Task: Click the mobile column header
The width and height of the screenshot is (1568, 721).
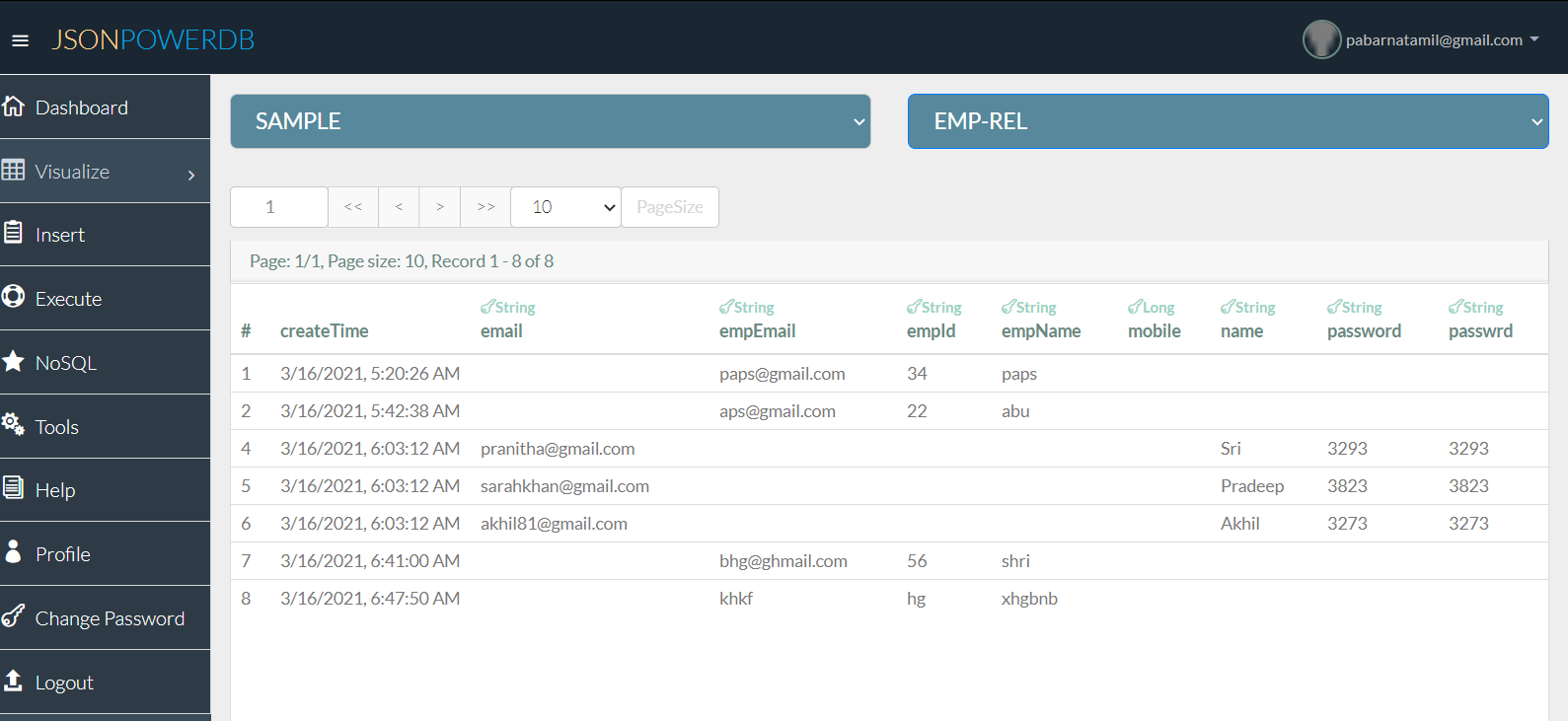Action: (x=1155, y=331)
